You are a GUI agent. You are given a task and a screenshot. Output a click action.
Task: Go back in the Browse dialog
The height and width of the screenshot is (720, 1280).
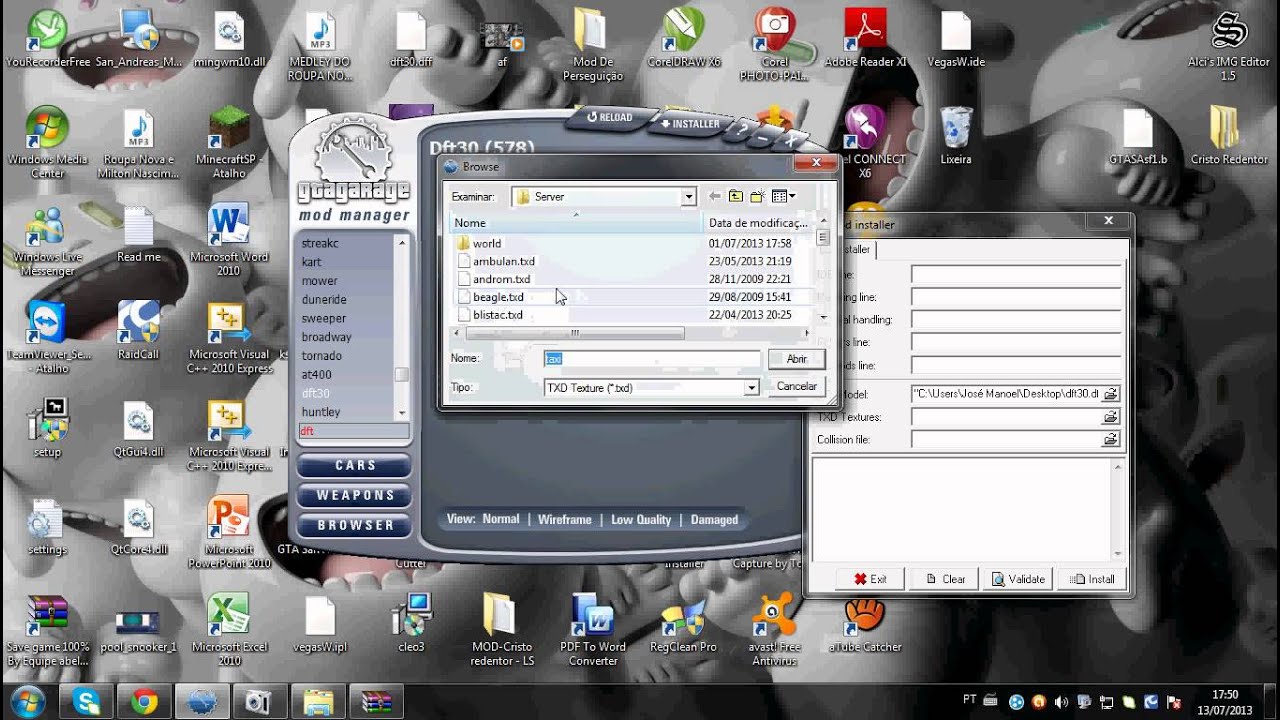pyautogui.click(x=714, y=197)
